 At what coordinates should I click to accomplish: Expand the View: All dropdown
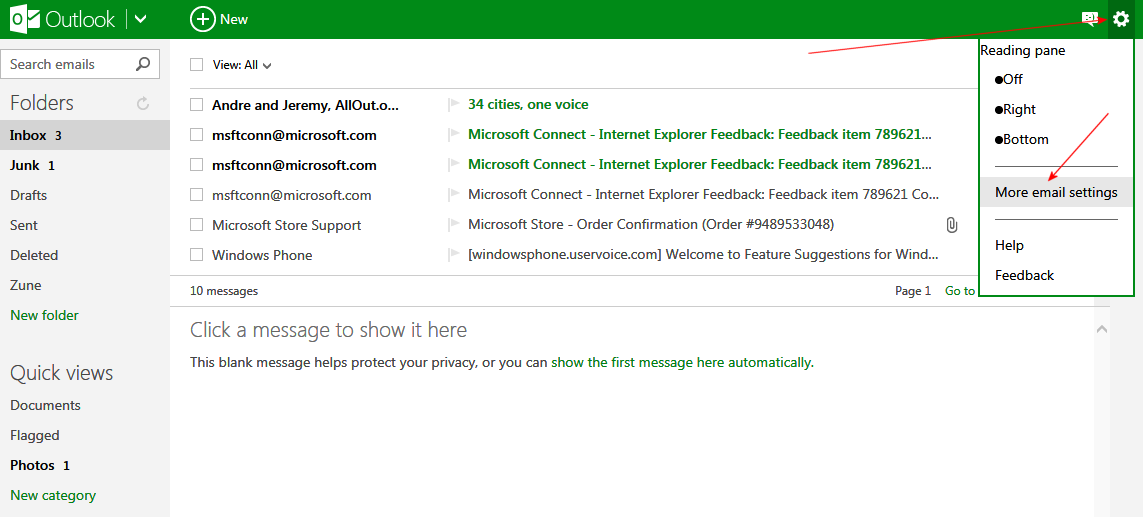242,65
